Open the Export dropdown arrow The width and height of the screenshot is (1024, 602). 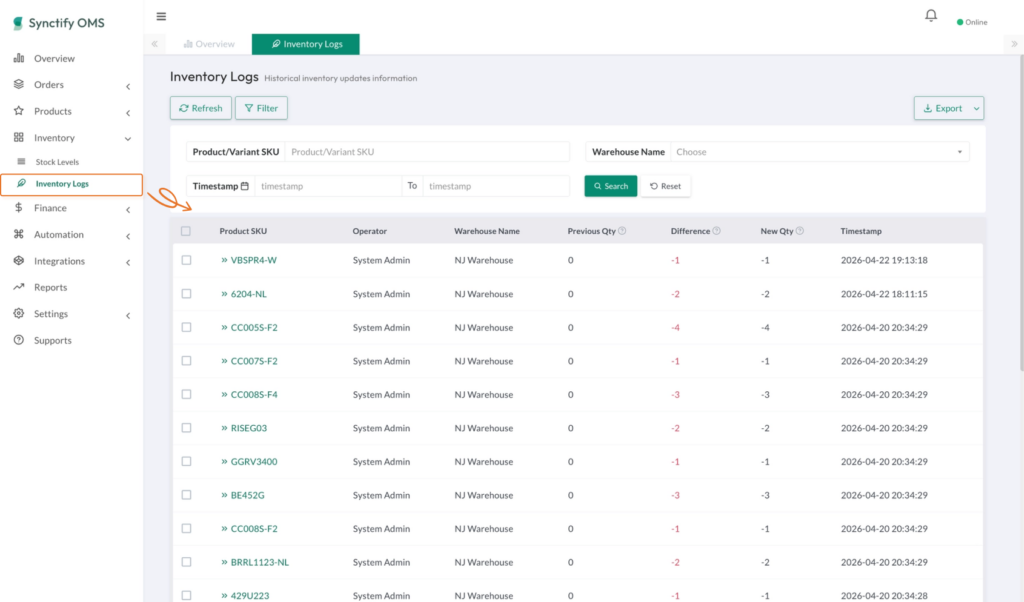pyautogui.click(x=976, y=108)
